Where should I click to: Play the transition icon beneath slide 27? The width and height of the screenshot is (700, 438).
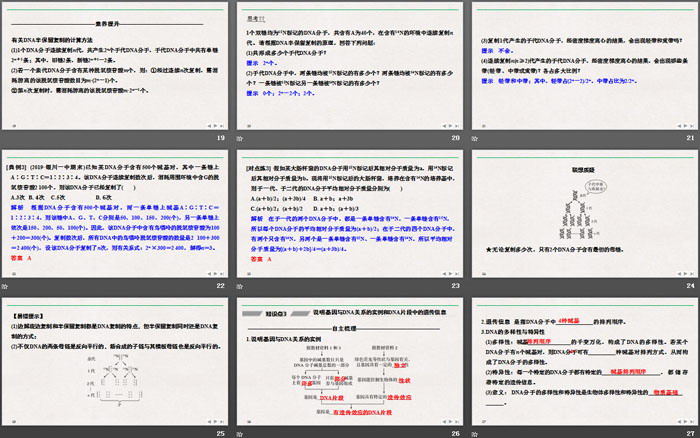point(474,433)
